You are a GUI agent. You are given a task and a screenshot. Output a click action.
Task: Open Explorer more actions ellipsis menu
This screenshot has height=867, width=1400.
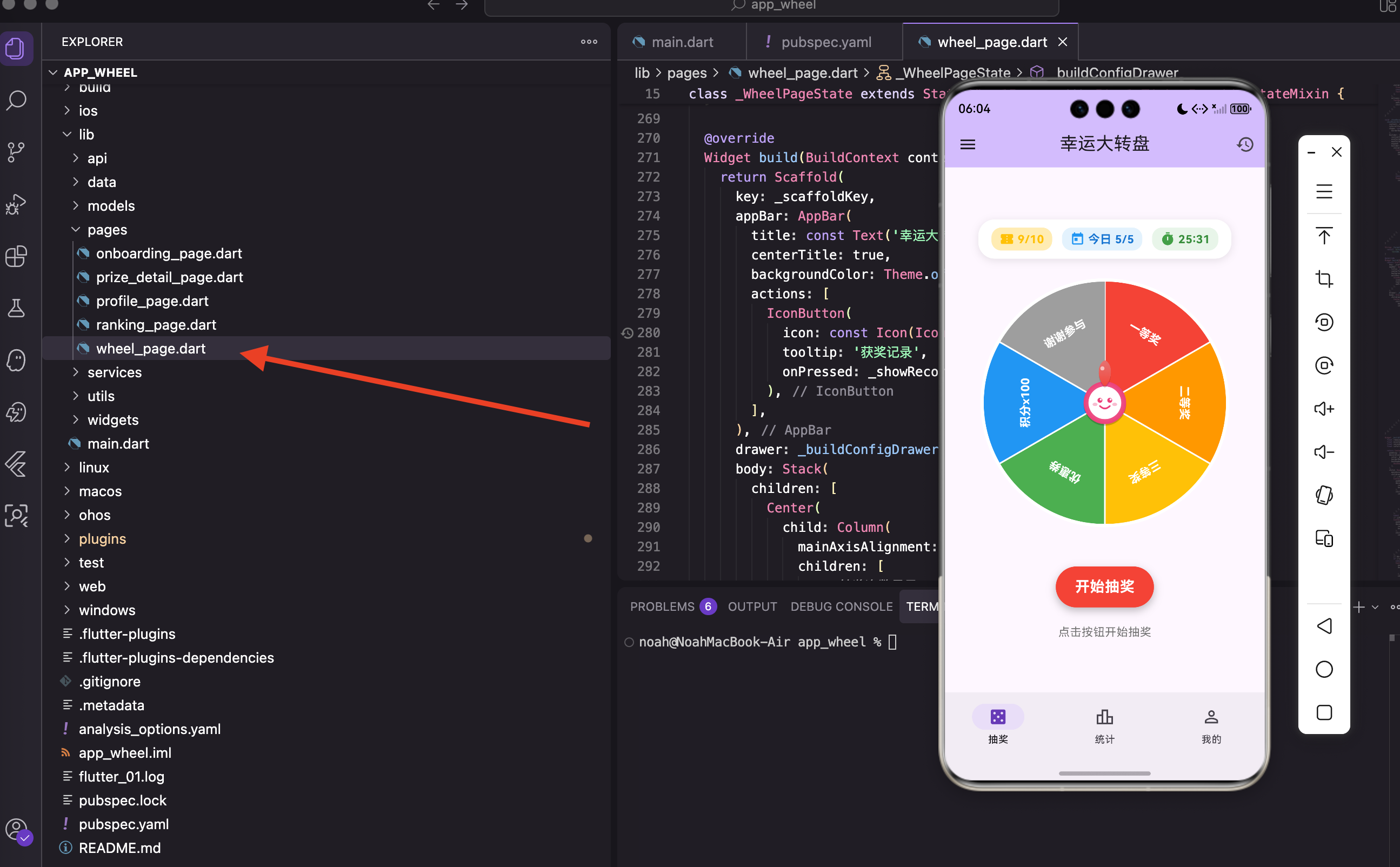[x=589, y=42]
